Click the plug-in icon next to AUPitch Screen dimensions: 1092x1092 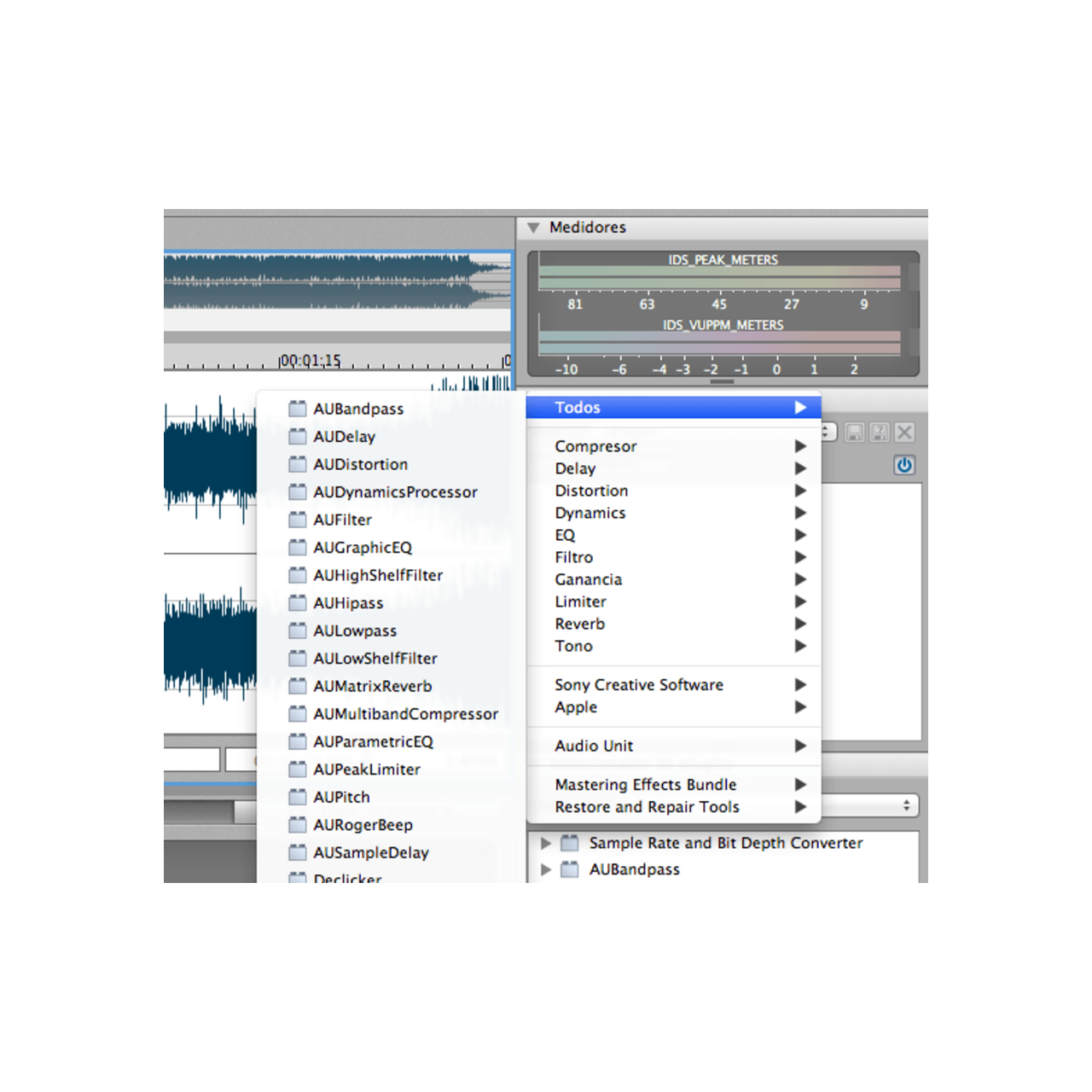tap(297, 797)
